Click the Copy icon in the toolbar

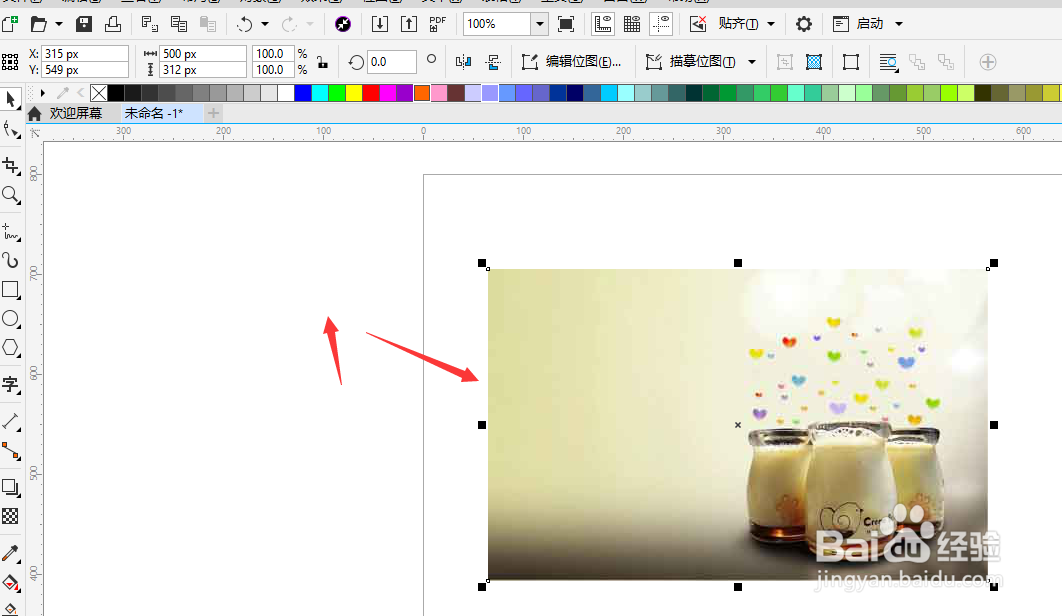[x=179, y=24]
